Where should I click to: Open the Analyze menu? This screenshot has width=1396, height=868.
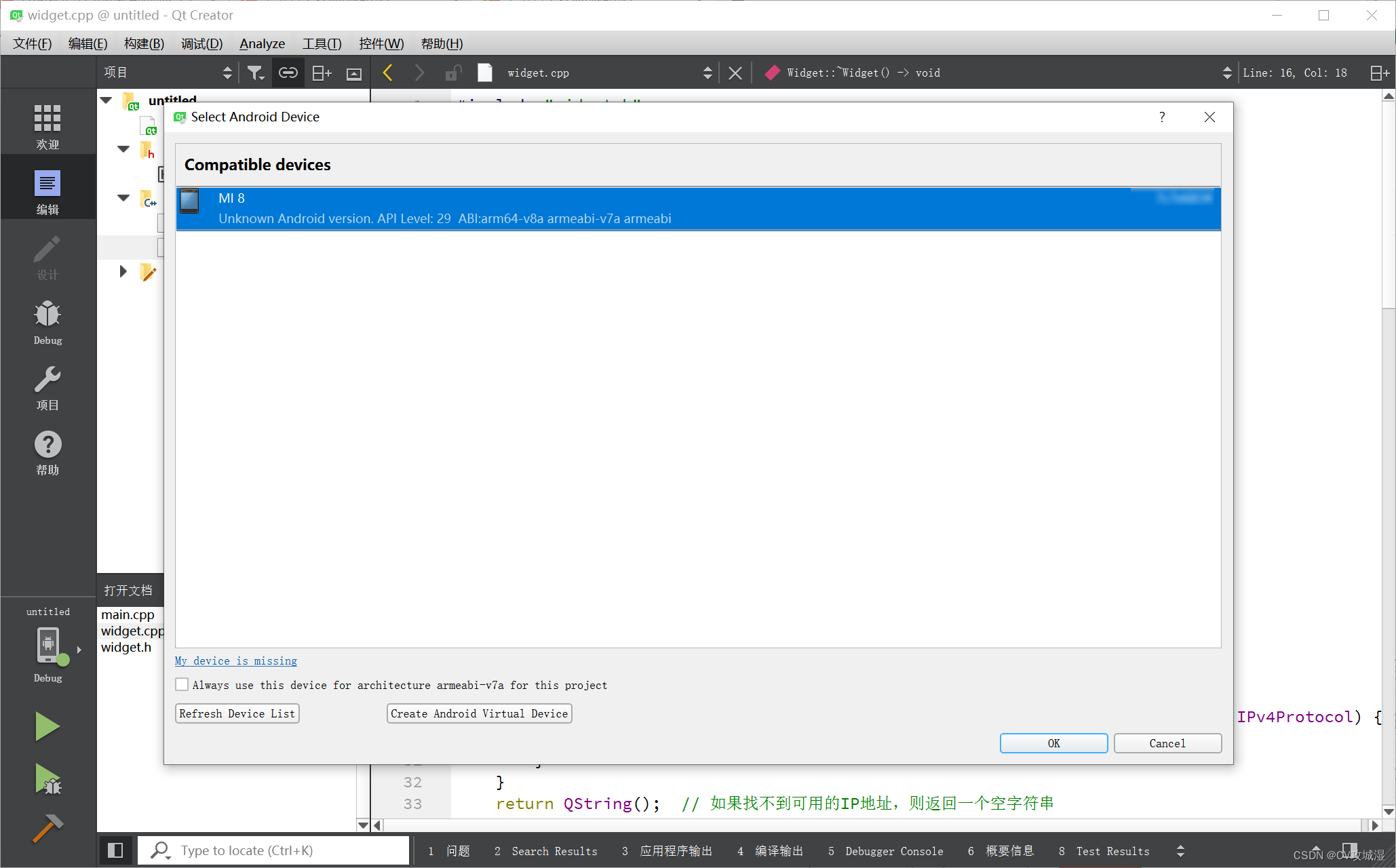coord(262,43)
